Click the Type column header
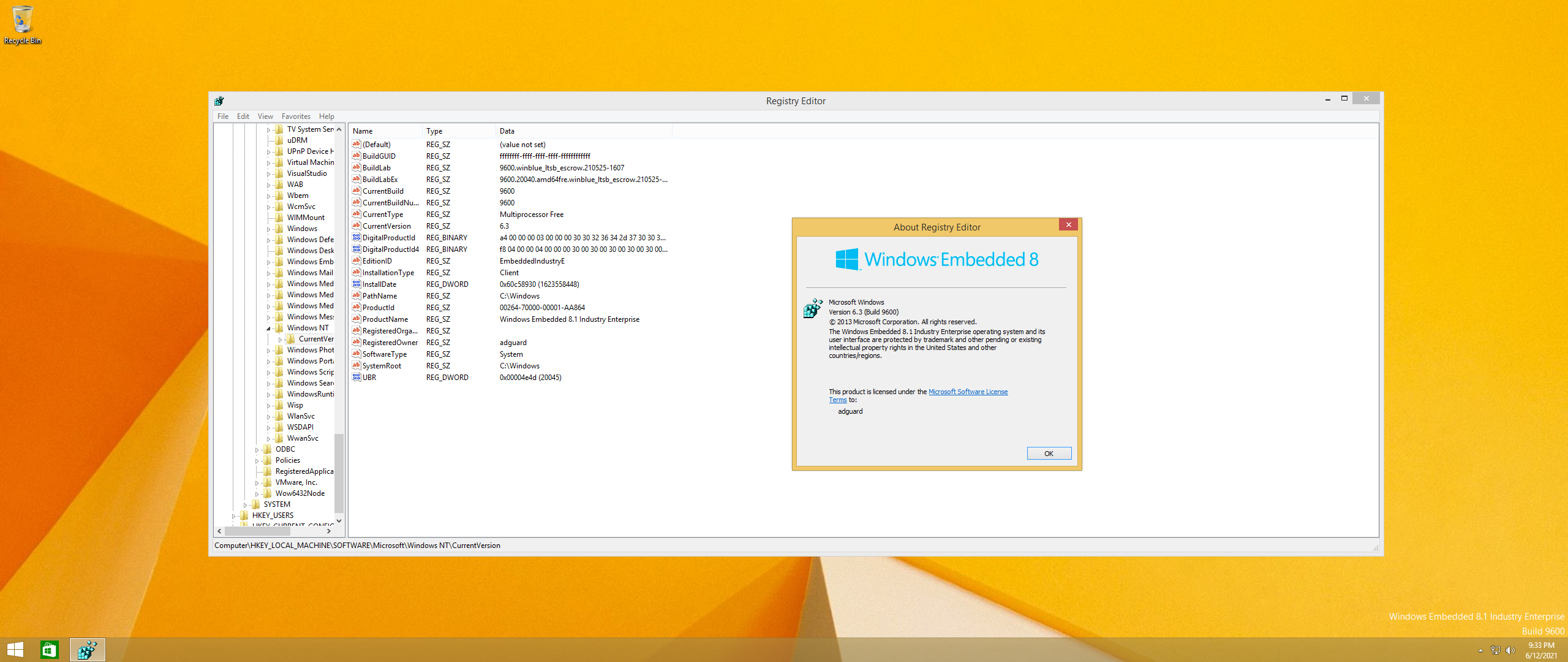1568x662 pixels. pyautogui.click(x=459, y=131)
